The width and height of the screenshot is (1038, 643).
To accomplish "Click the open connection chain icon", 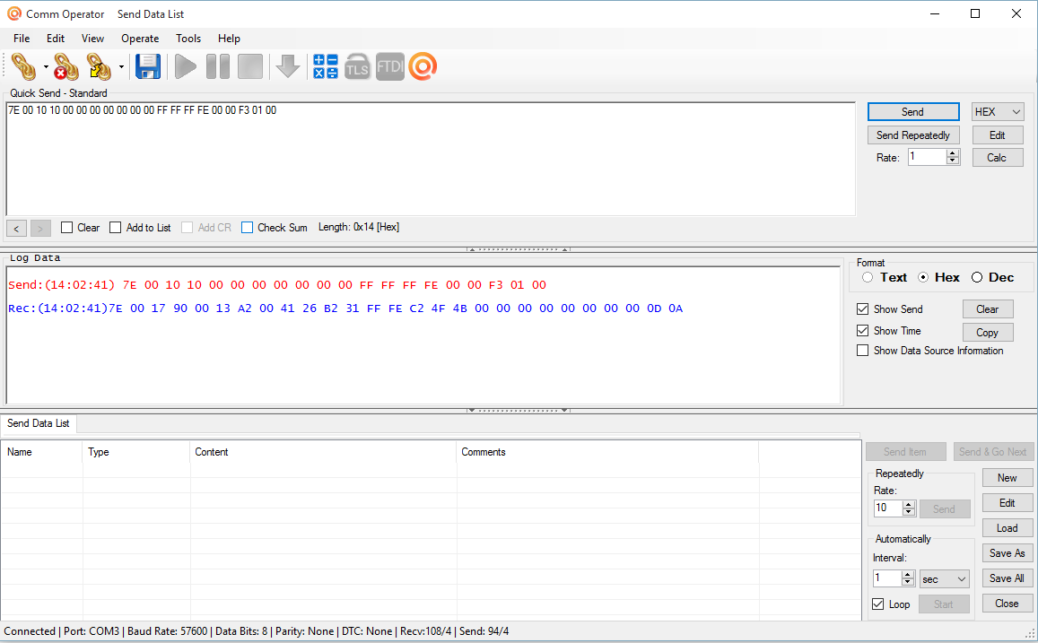I will click(x=24, y=67).
